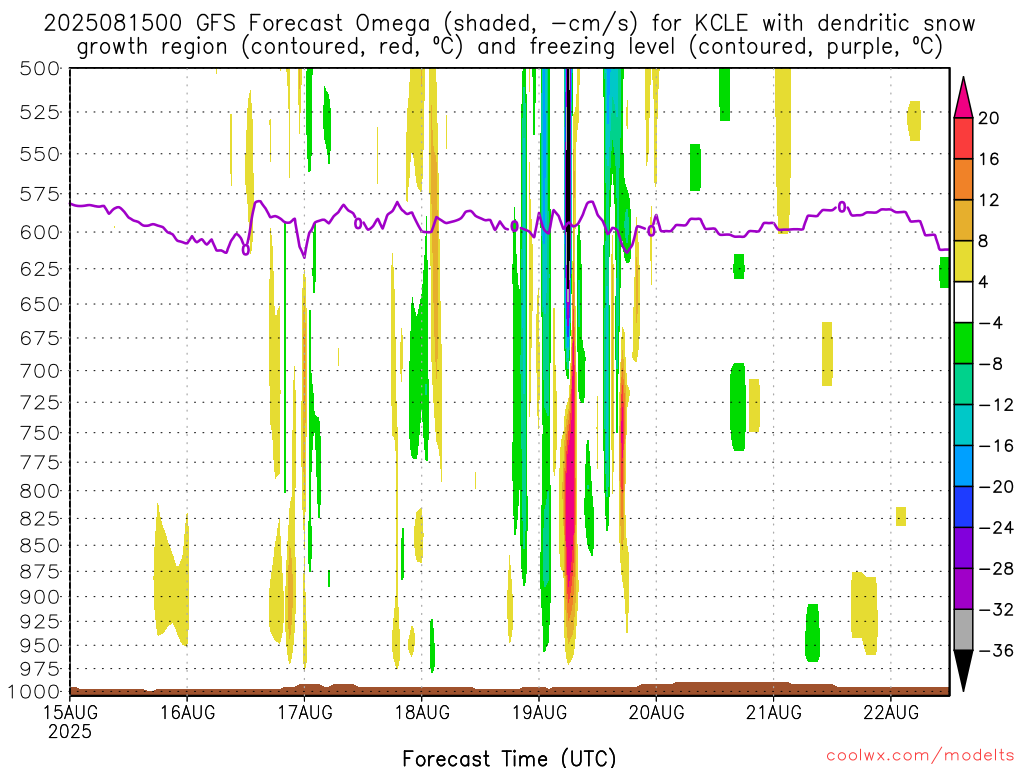Select the 825 pressure level label
The height and width of the screenshot is (768, 1024).
pos(40,519)
